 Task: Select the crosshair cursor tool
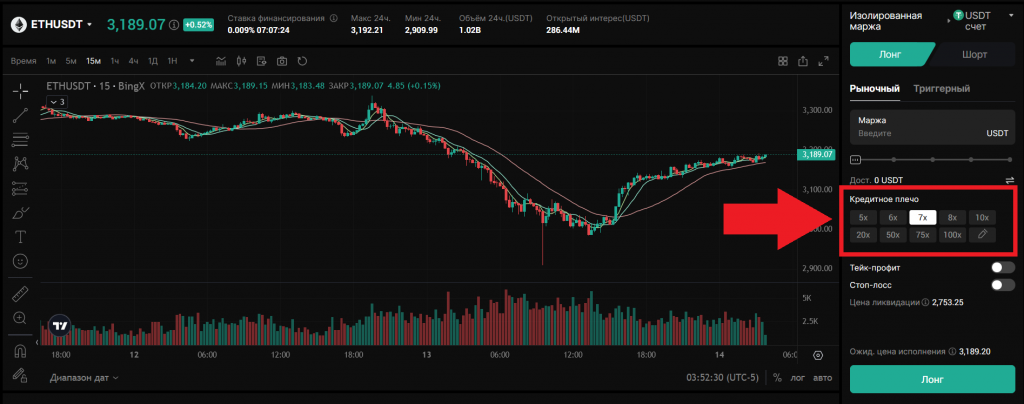click(x=20, y=91)
